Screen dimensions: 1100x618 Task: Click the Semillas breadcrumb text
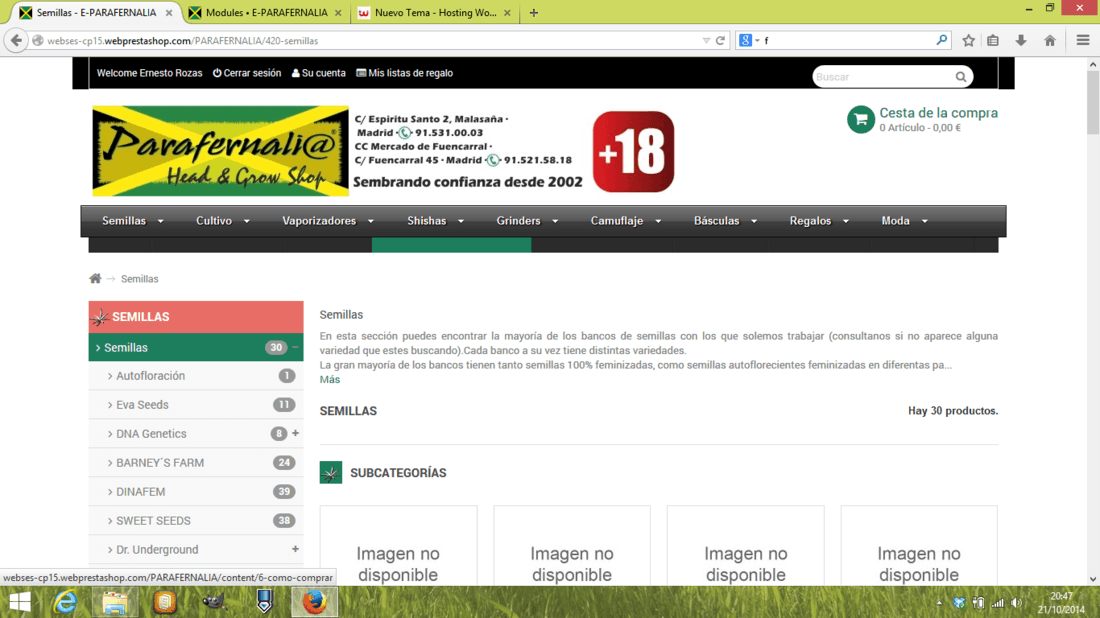tap(140, 278)
